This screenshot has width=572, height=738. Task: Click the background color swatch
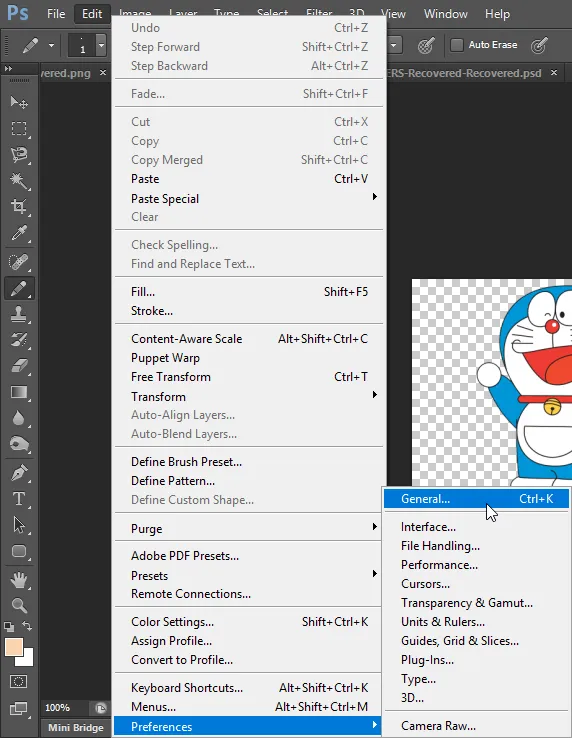point(27,660)
